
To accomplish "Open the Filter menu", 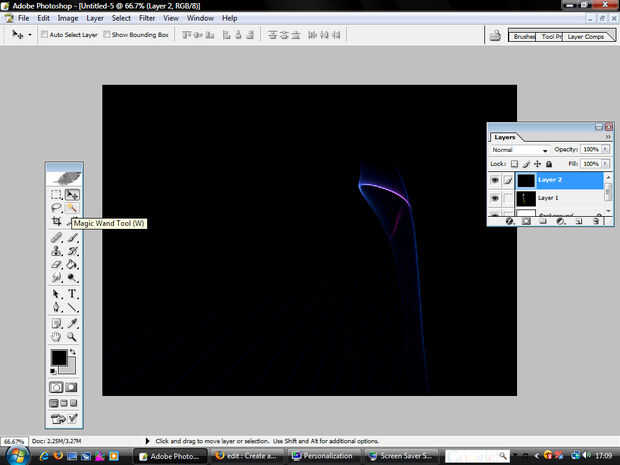I will pyautogui.click(x=147, y=18).
